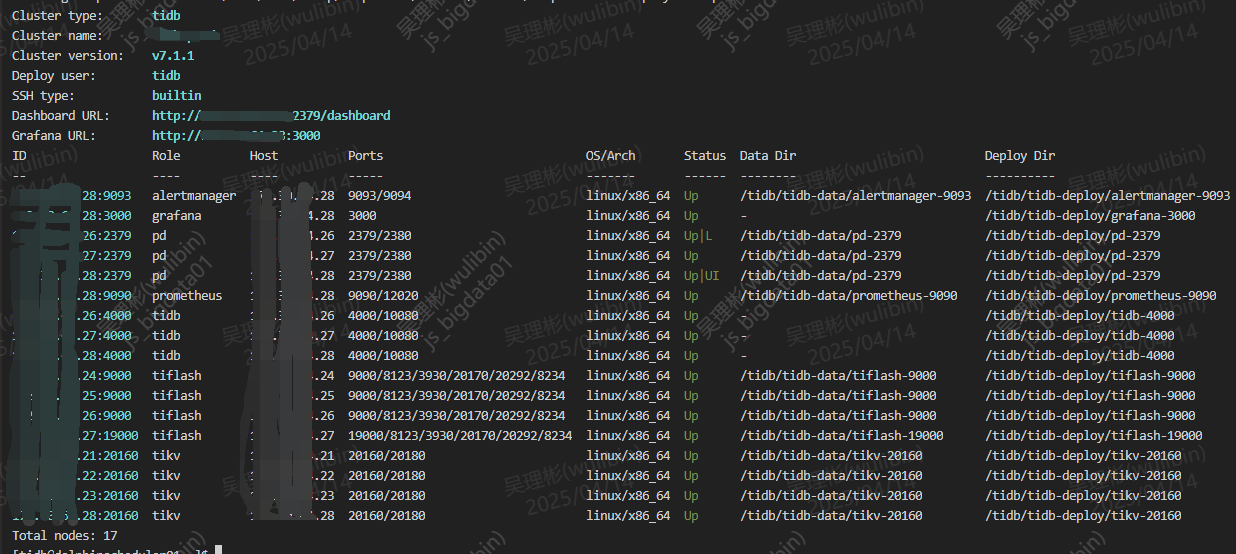Click the tiflash ID ending 24:9000
This screenshot has width=1236, height=554.
click(72, 376)
